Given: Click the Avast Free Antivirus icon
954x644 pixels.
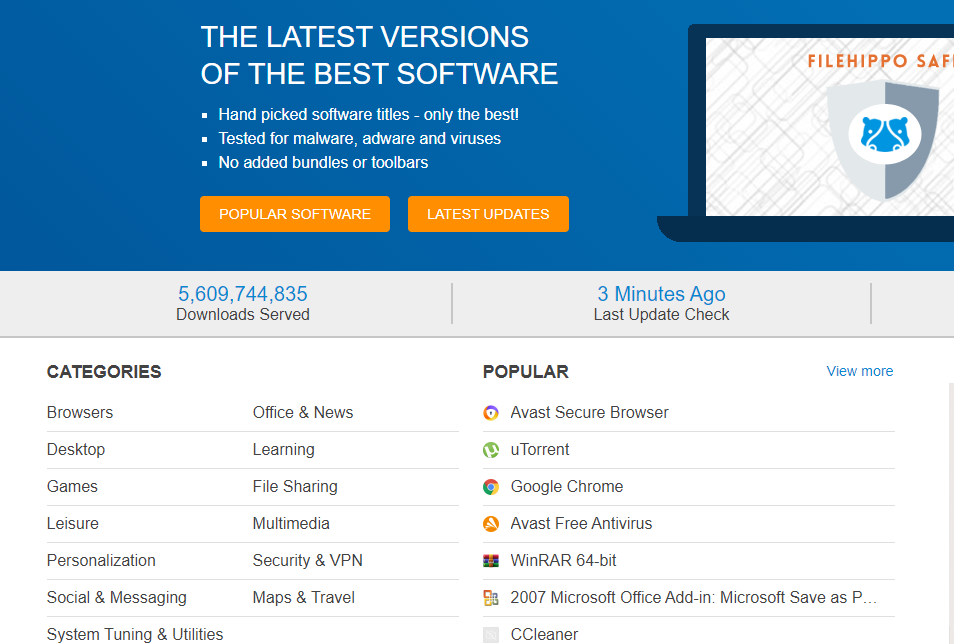Looking at the screenshot, I should (491, 524).
